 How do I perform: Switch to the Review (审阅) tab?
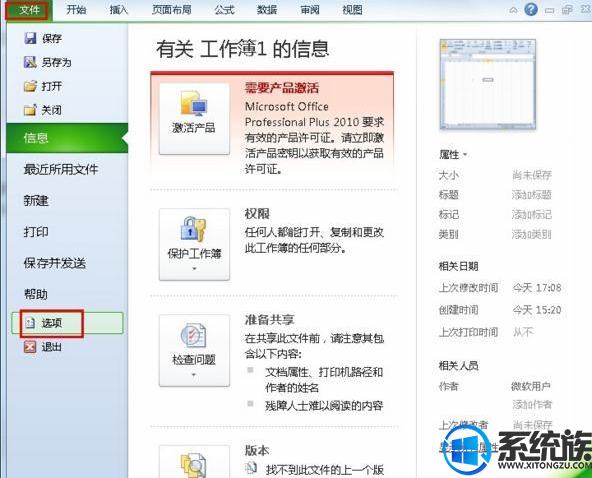click(310, 9)
